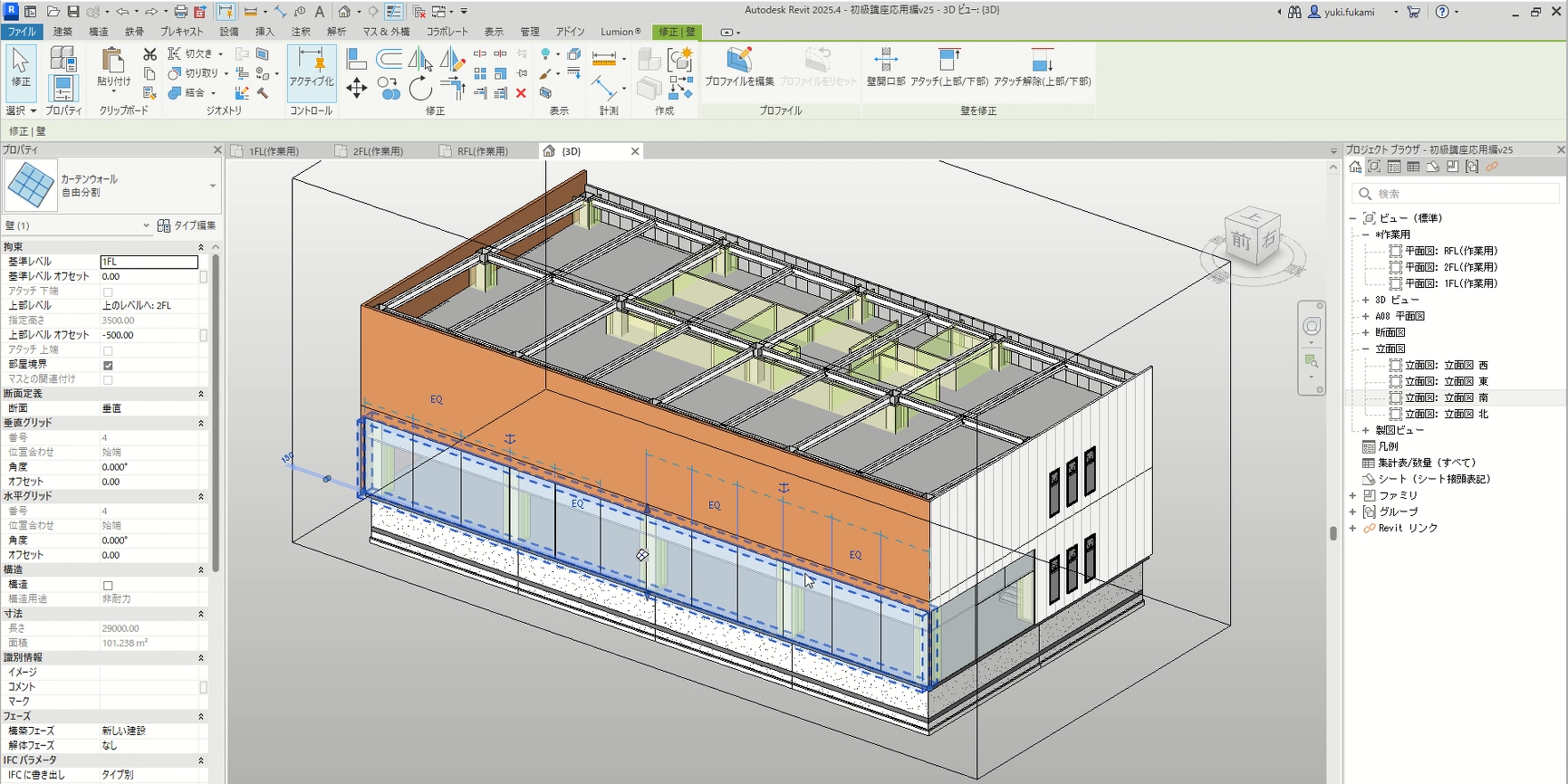Click the steering wheel on navigation bar
Image resolution: width=1568 pixels, height=784 pixels.
click(x=1312, y=327)
